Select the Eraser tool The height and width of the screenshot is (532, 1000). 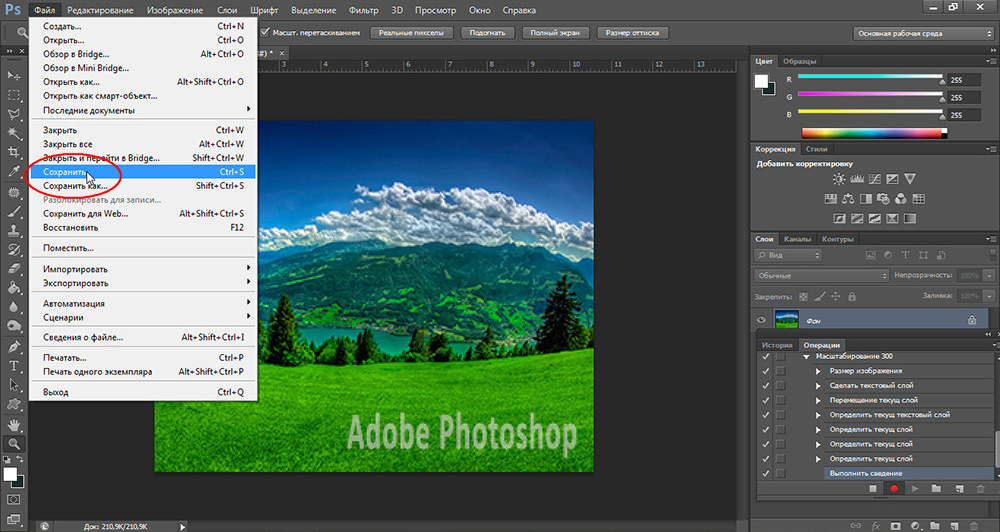click(13, 269)
